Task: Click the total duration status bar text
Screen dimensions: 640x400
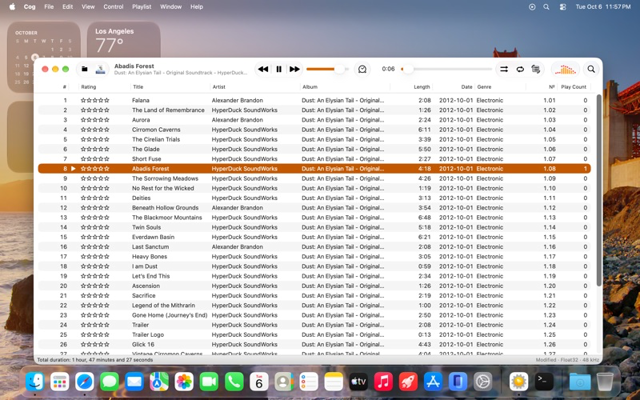Action: coord(95,360)
